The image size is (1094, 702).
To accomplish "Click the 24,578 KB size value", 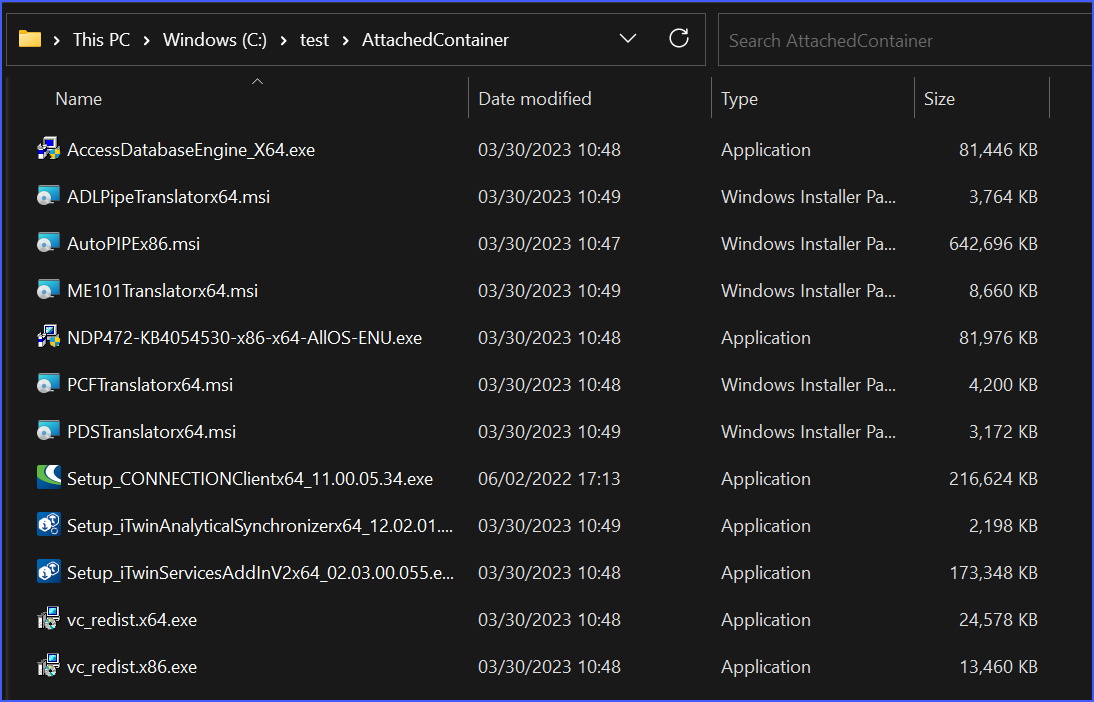I will (x=998, y=620).
